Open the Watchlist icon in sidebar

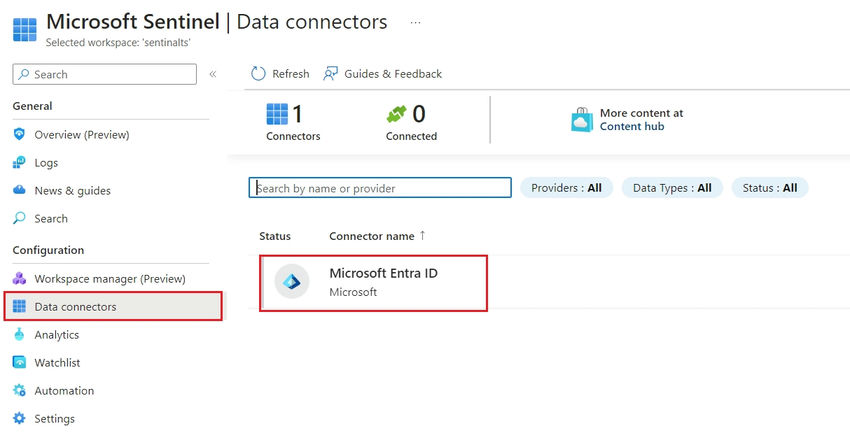click(x=20, y=363)
